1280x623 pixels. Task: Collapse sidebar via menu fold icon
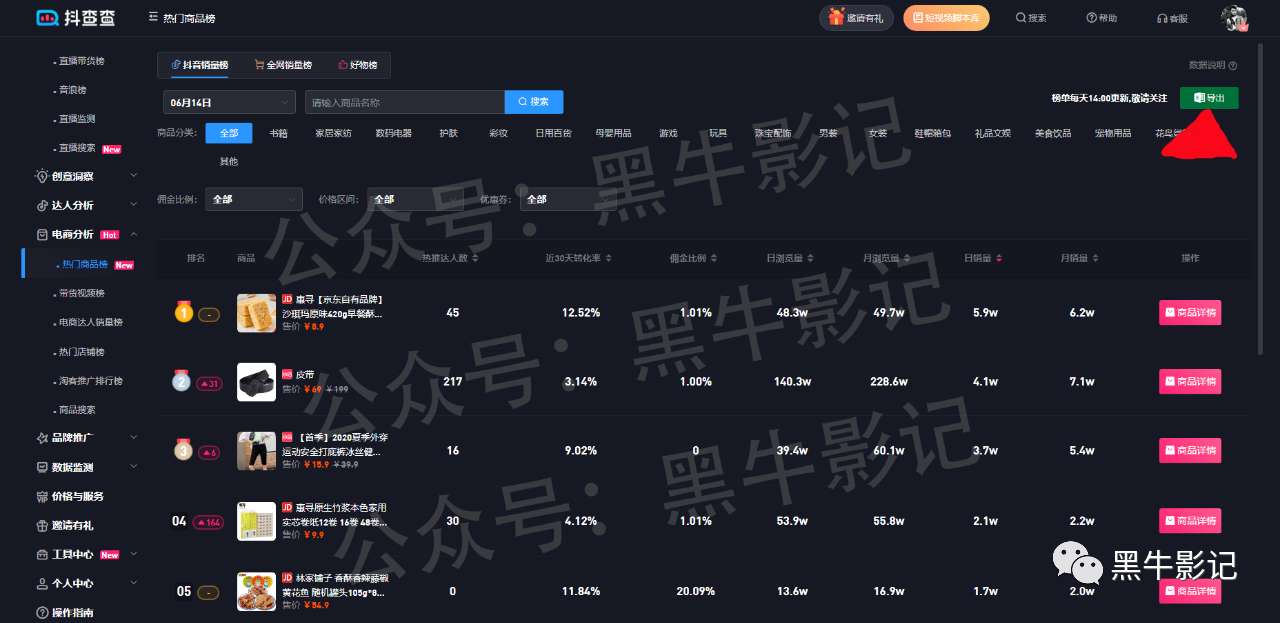point(152,18)
